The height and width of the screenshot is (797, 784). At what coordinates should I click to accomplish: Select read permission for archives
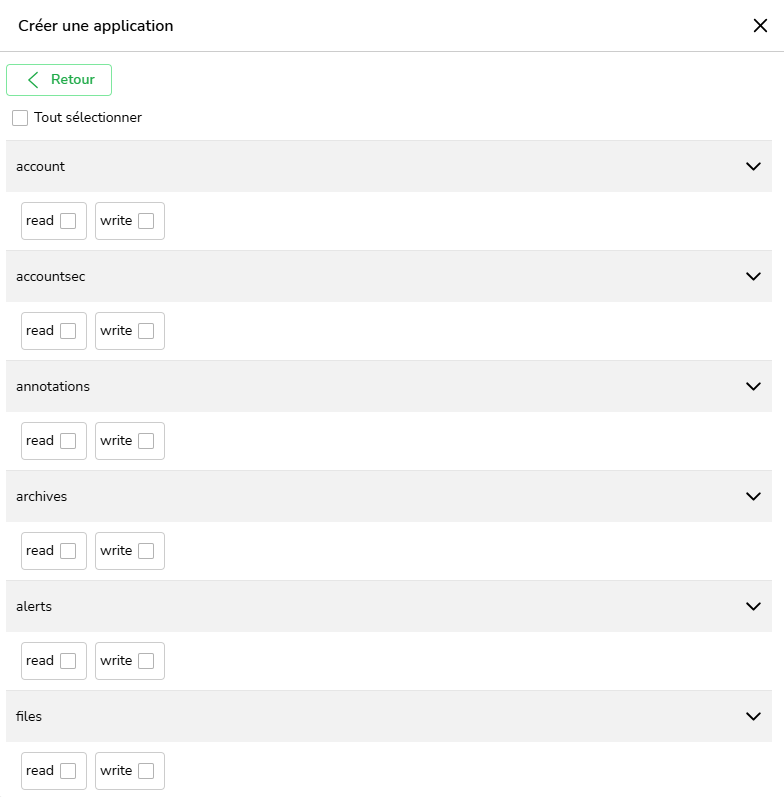click(x=68, y=551)
